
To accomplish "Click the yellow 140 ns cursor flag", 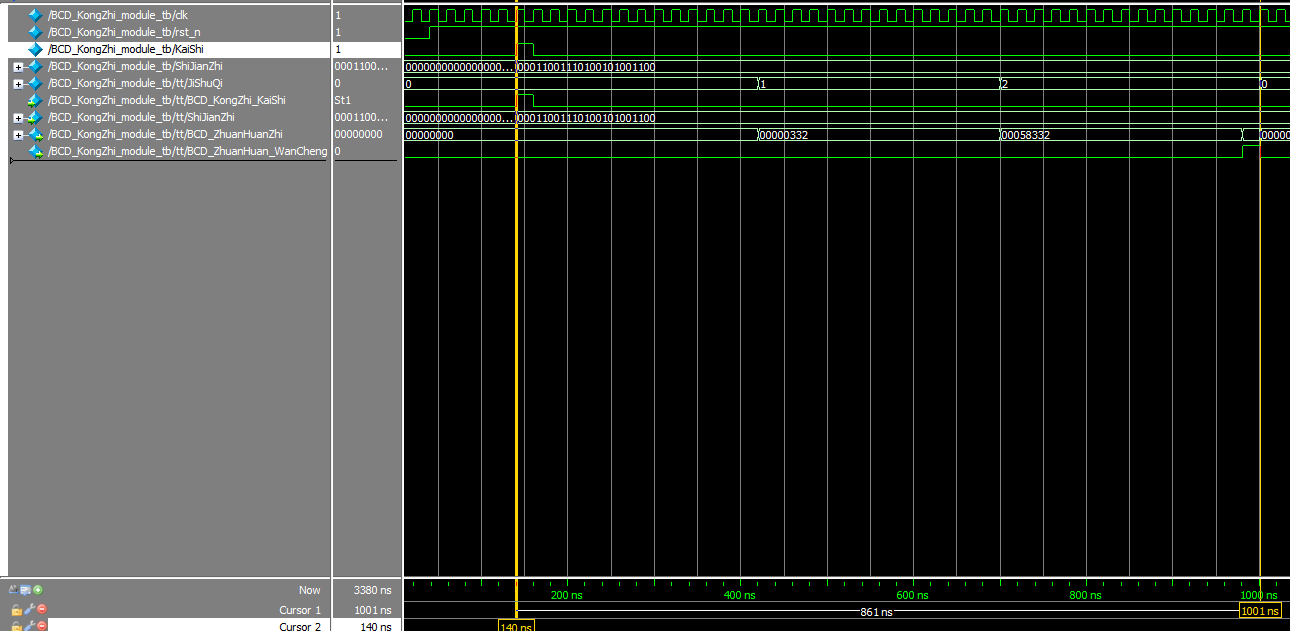I will (x=516, y=626).
